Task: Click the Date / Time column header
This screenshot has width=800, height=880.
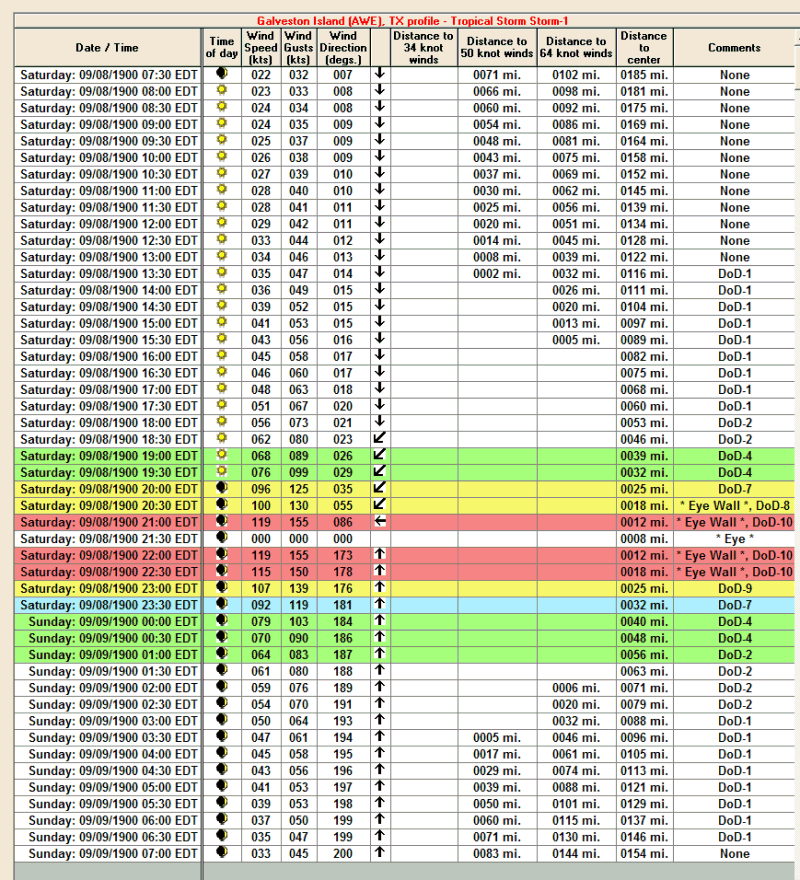Action: pyautogui.click(x=107, y=48)
